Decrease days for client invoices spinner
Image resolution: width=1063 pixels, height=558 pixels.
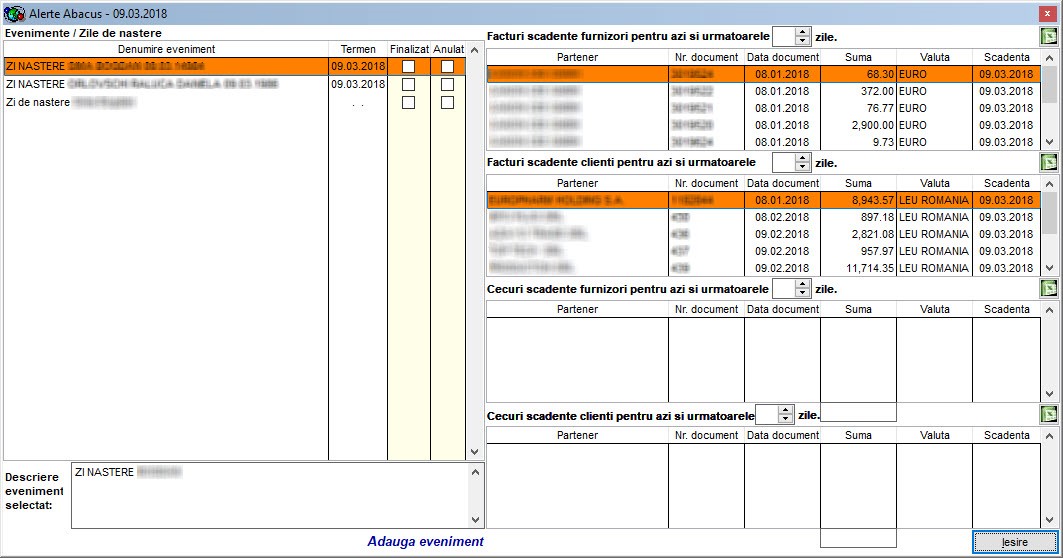[x=803, y=167]
